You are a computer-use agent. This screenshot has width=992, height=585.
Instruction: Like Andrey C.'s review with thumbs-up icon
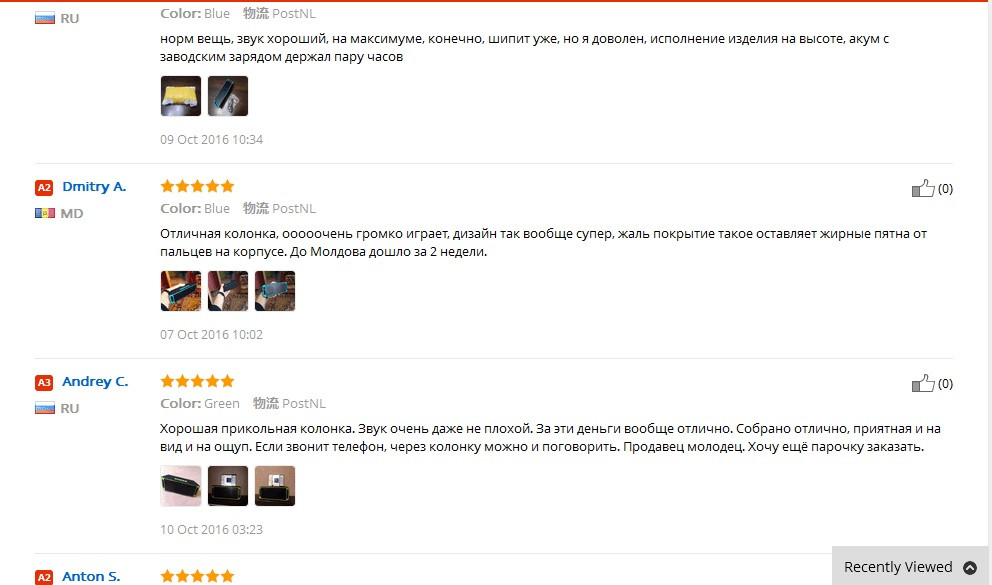[x=923, y=383]
